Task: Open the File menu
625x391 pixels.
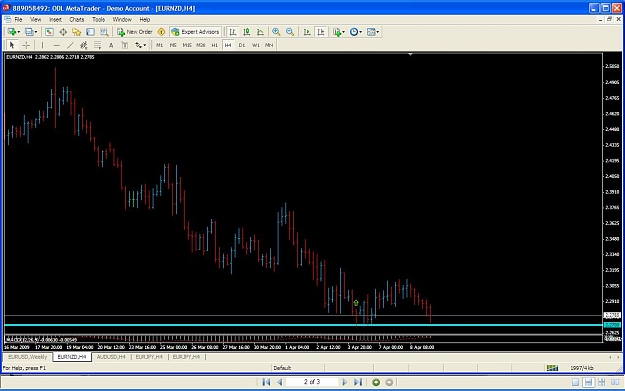Action: [18, 19]
